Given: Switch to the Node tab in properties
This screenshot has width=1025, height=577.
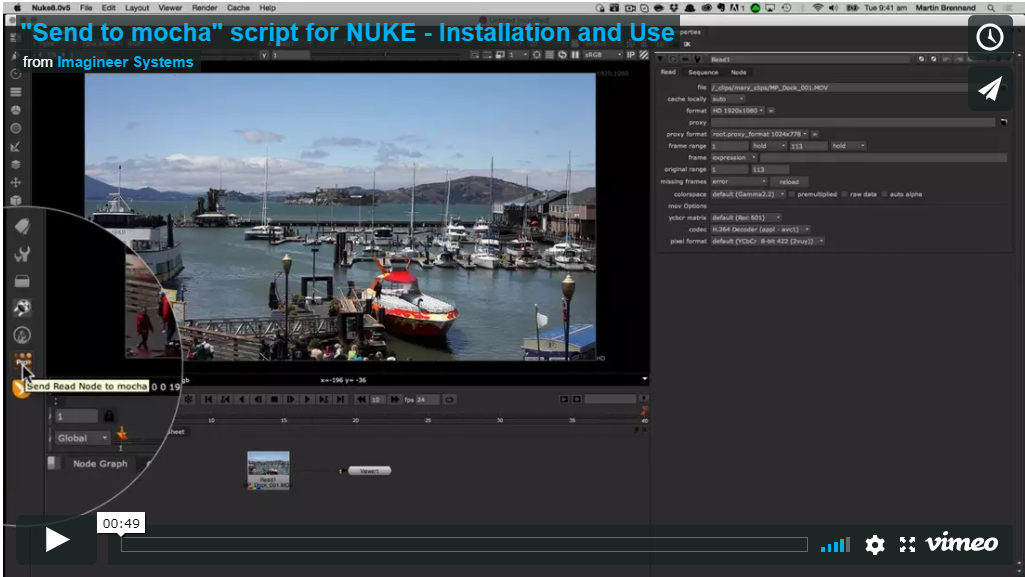Looking at the screenshot, I should click(x=739, y=73).
